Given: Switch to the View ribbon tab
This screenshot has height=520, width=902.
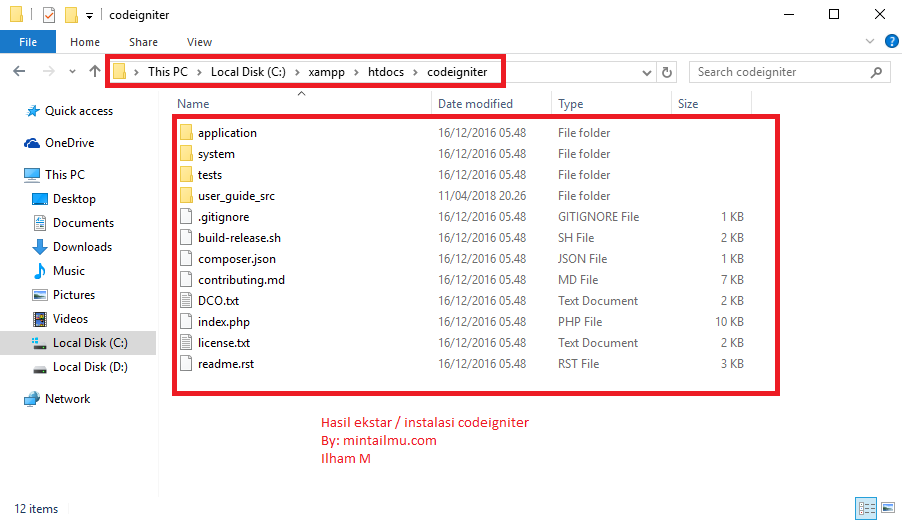Looking at the screenshot, I should (199, 42).
